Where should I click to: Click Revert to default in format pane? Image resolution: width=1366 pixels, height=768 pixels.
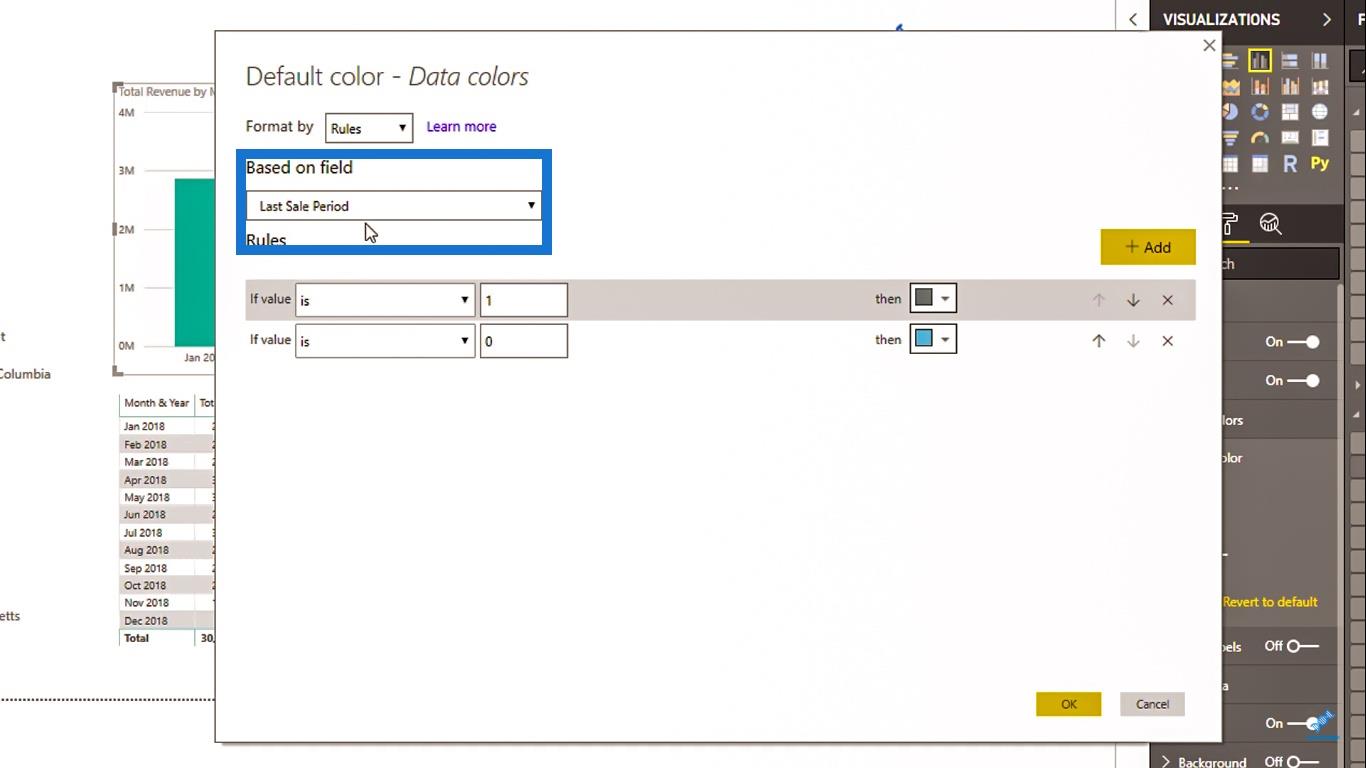click(x=1270, y=602)
